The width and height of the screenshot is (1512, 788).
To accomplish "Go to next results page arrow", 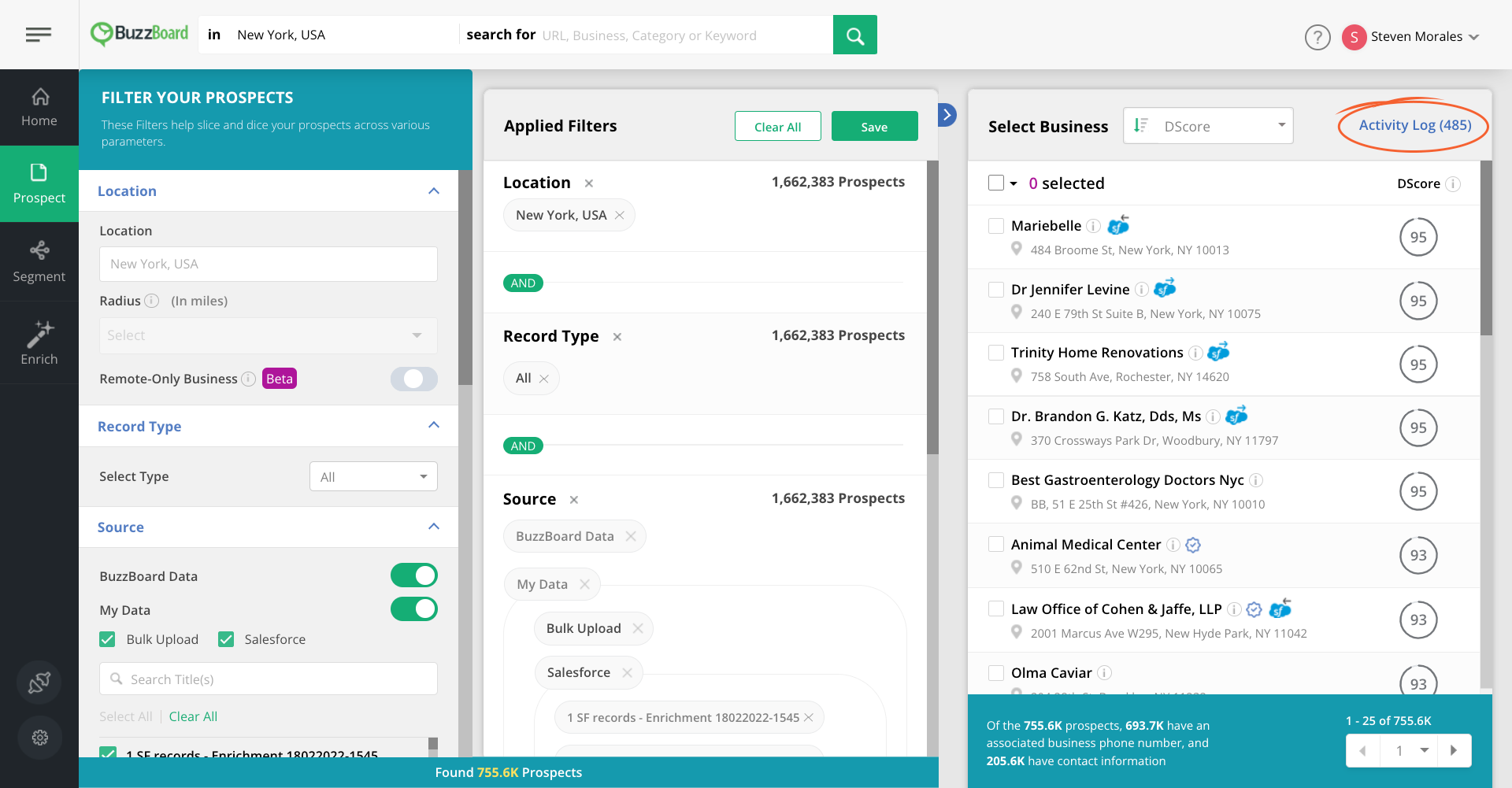I will (x=1454, y=750).
